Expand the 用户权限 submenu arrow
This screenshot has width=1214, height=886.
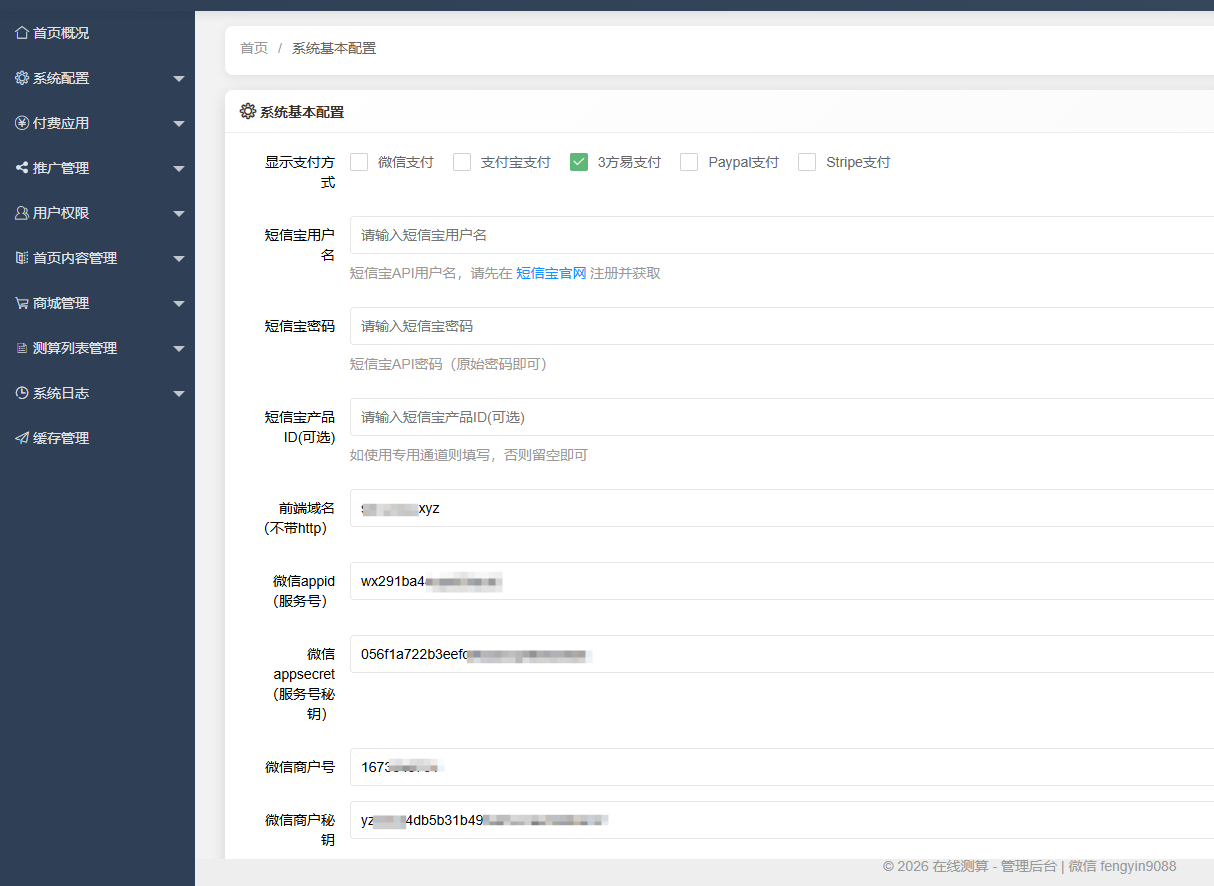[179, 214]
